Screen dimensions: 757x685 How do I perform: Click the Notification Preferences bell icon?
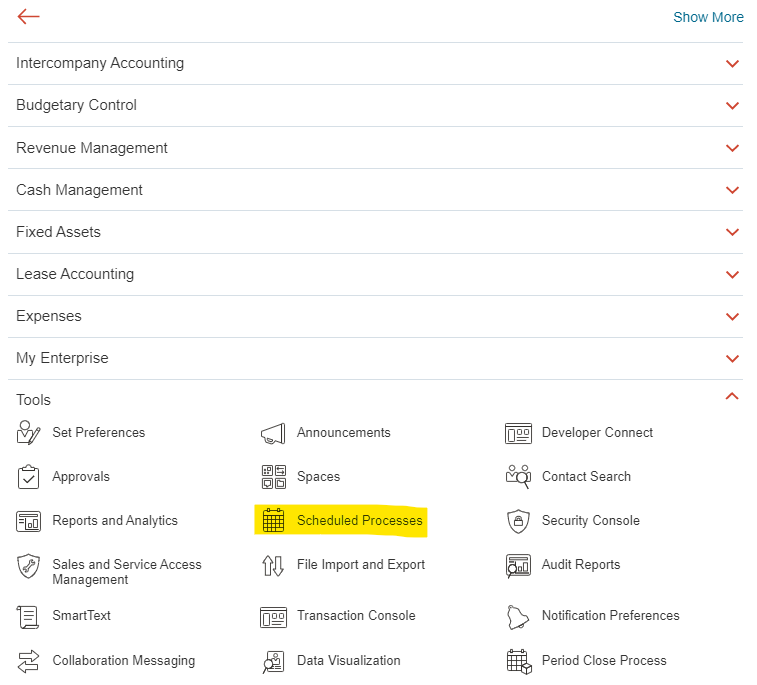[x=518, y=616]
